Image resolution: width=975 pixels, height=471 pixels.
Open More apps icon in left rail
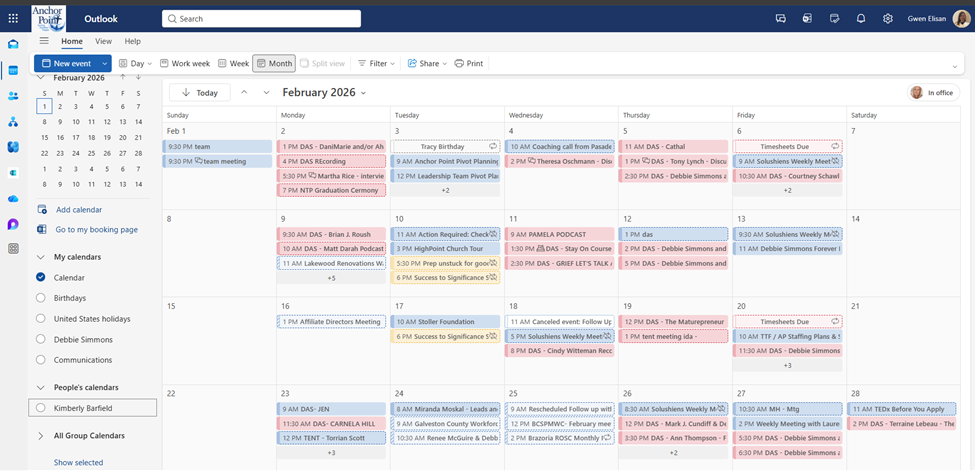(x=13, y=248)
